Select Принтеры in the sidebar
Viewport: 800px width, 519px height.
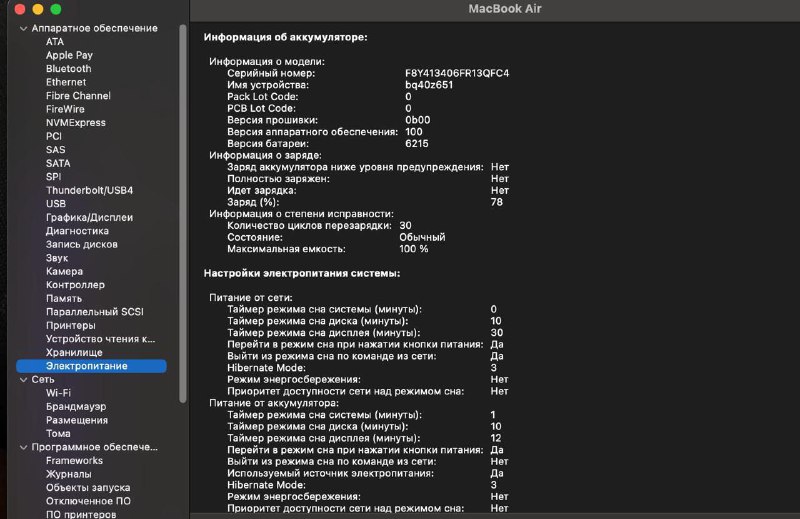point(70,326)
